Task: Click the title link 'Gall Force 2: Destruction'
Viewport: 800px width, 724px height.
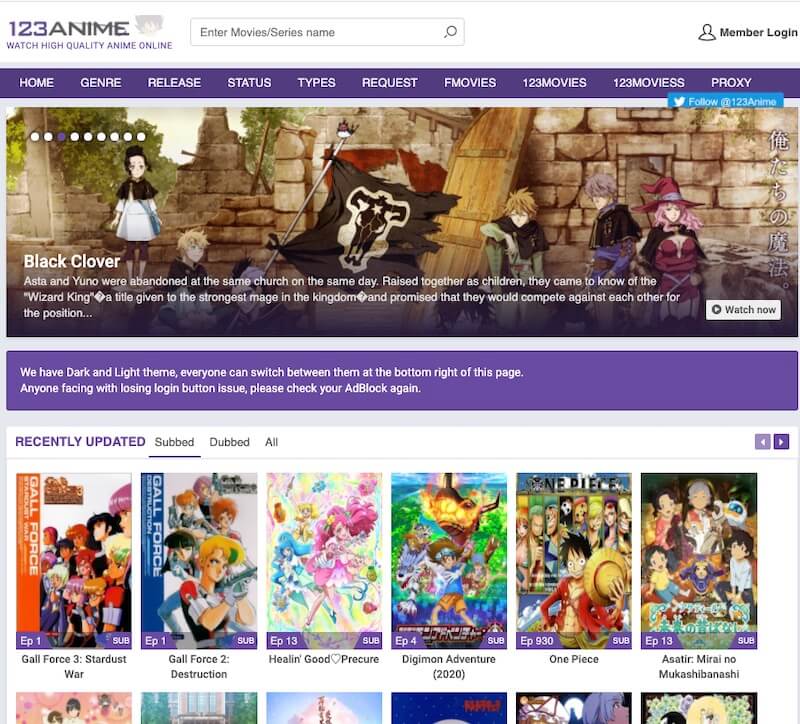Action: click(199, 666)
